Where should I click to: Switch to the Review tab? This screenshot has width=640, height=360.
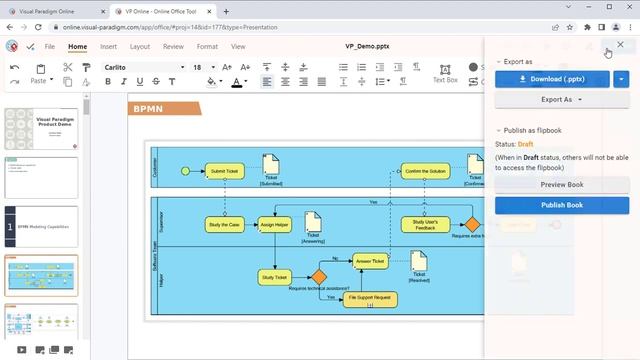173,47
